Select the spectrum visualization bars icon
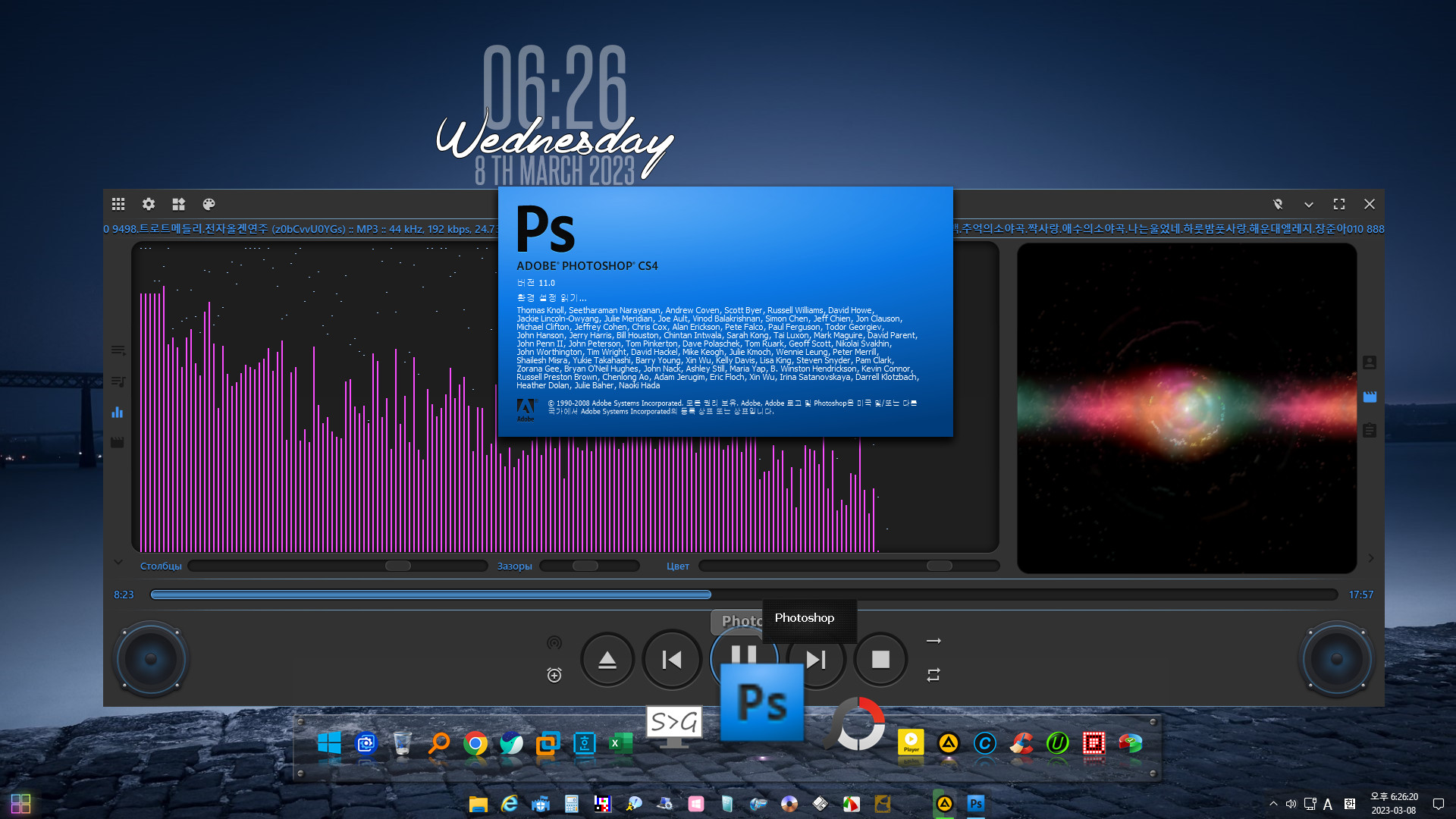 tap(118, 413)
